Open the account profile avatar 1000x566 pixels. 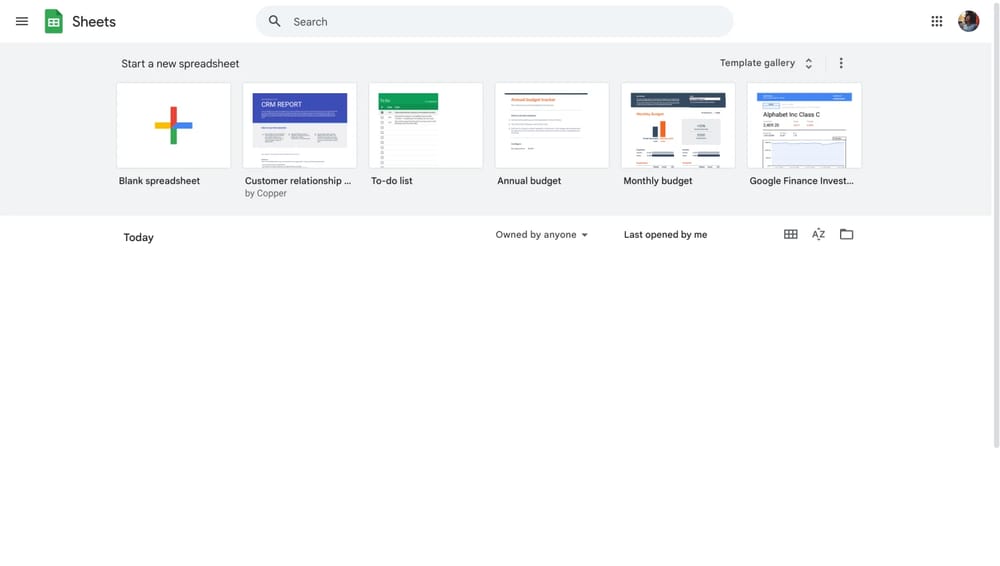[968, 21]
